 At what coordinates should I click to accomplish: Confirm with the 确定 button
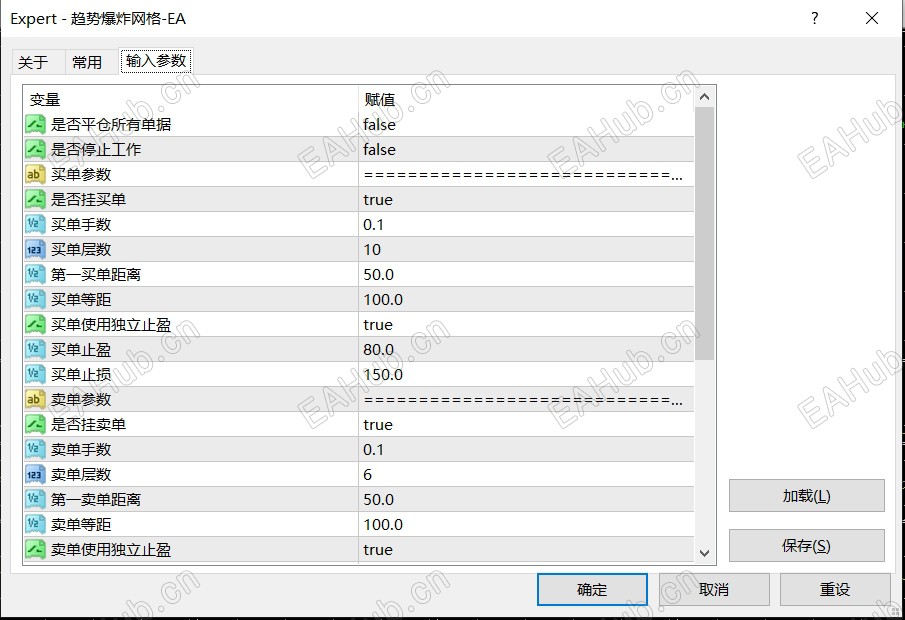[x=592, y=589]
